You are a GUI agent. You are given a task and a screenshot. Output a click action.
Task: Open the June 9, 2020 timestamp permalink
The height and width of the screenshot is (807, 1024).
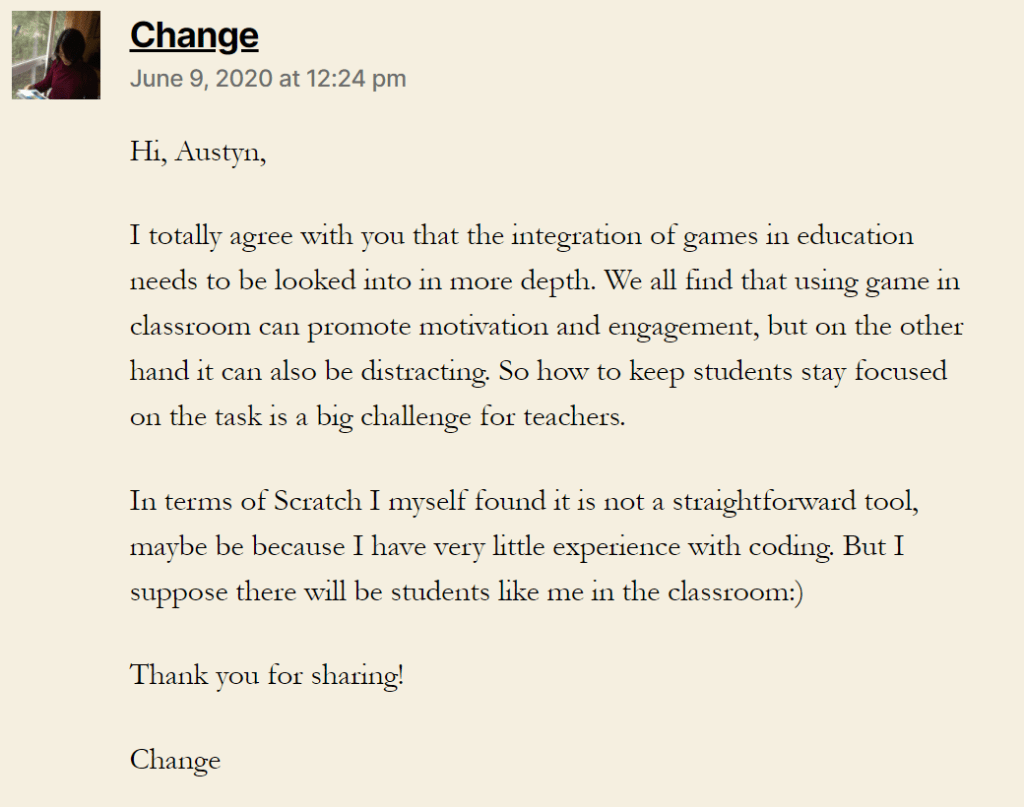tap(267, 79)
